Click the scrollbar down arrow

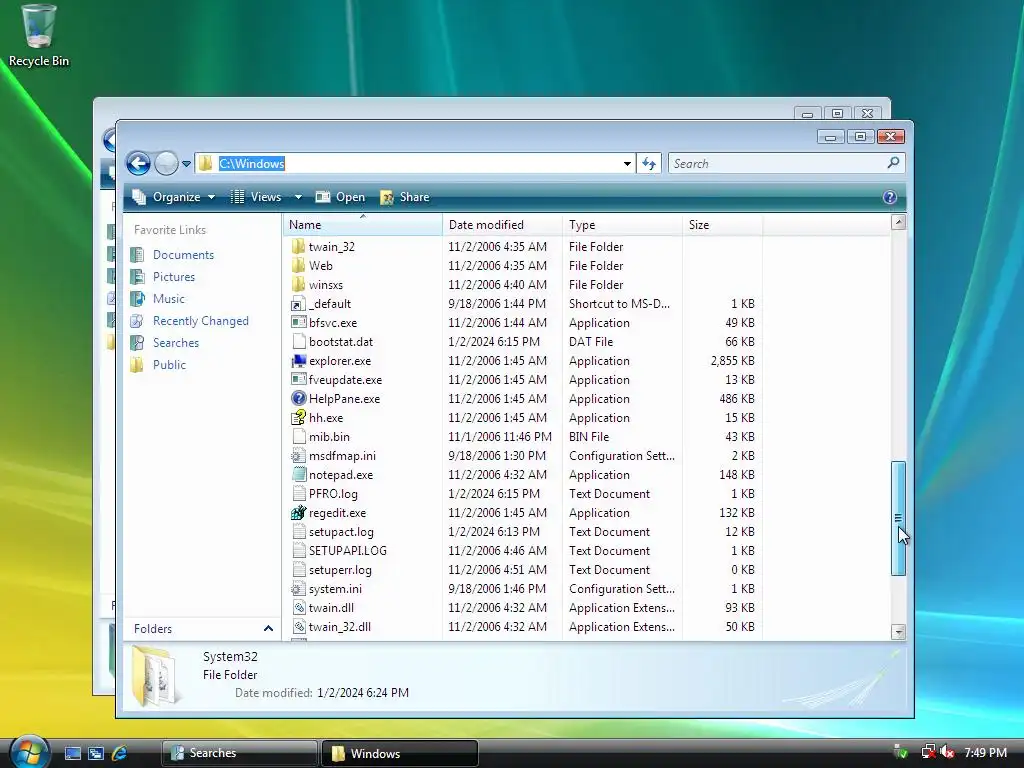[x=899, y=632]
